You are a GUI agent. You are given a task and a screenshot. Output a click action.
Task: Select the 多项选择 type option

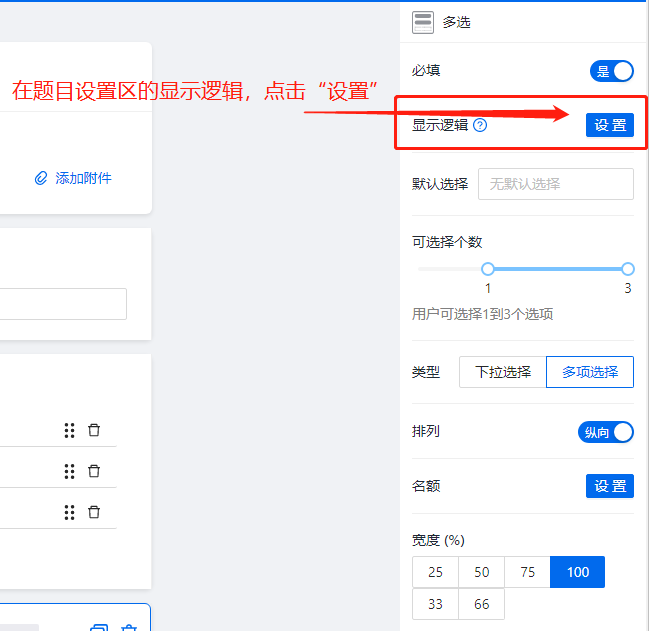pos(589,372)
